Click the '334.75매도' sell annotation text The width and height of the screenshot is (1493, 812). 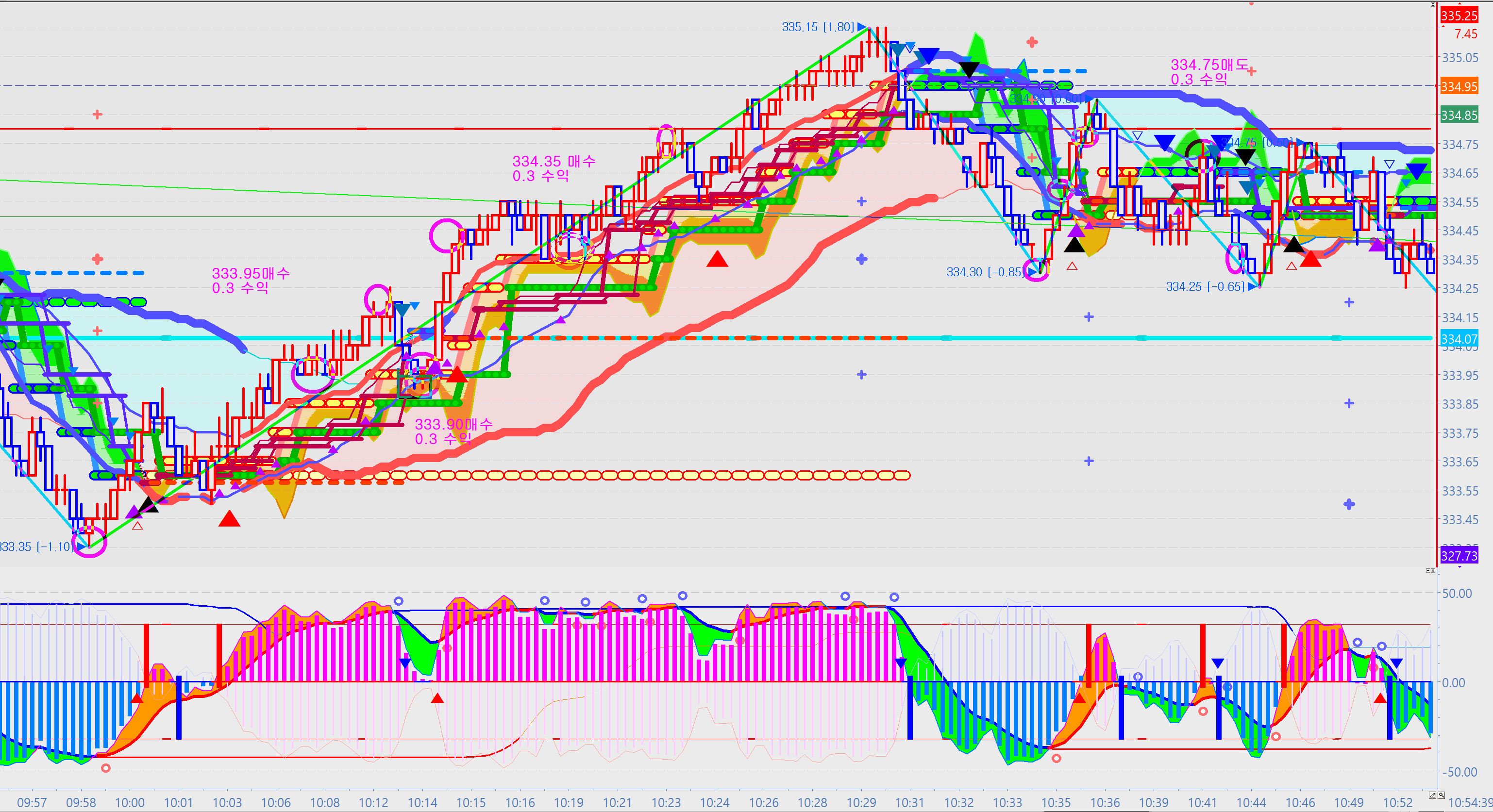[1209, 65]
